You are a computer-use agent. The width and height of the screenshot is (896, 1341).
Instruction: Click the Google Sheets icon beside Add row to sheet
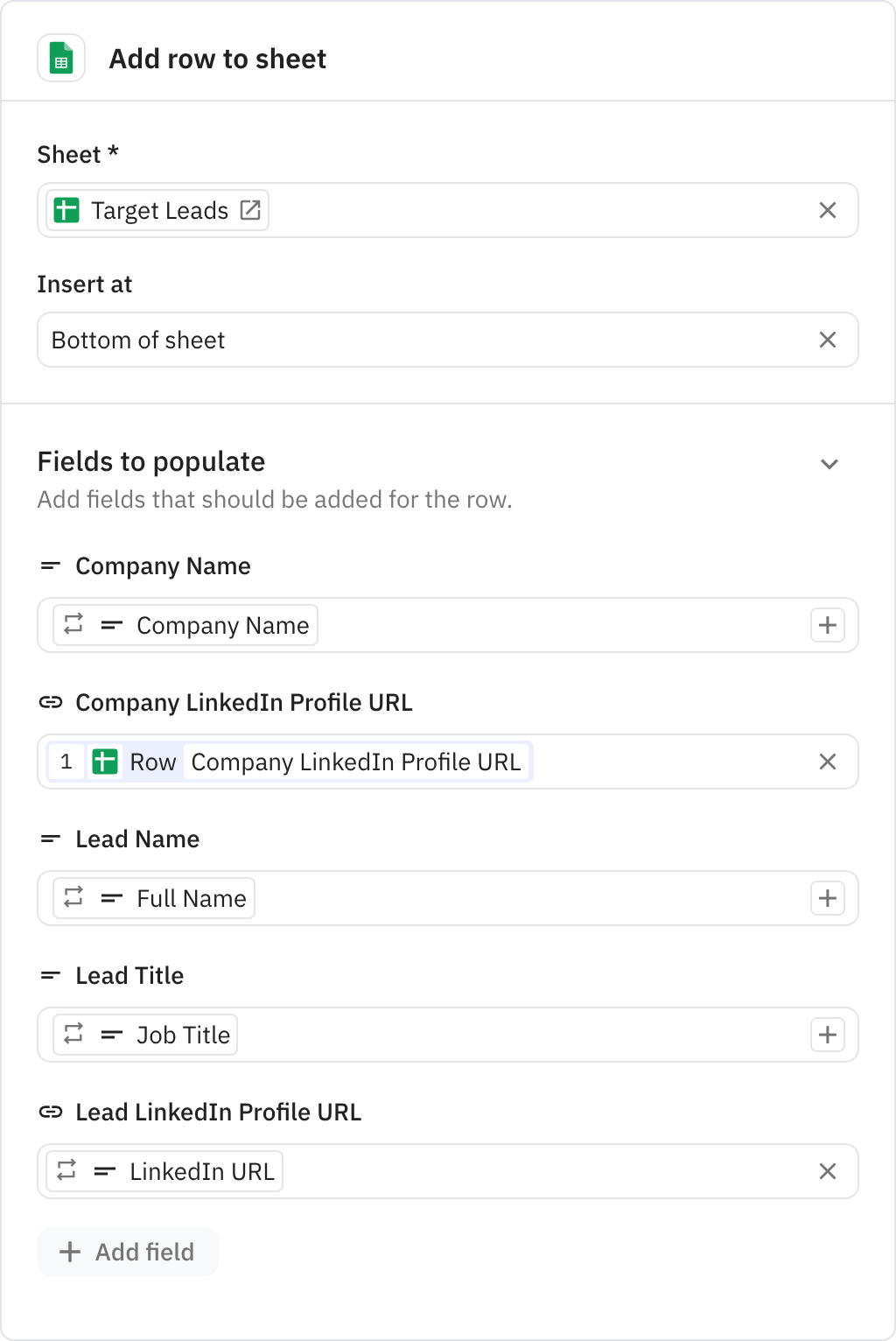pos(60,59)
